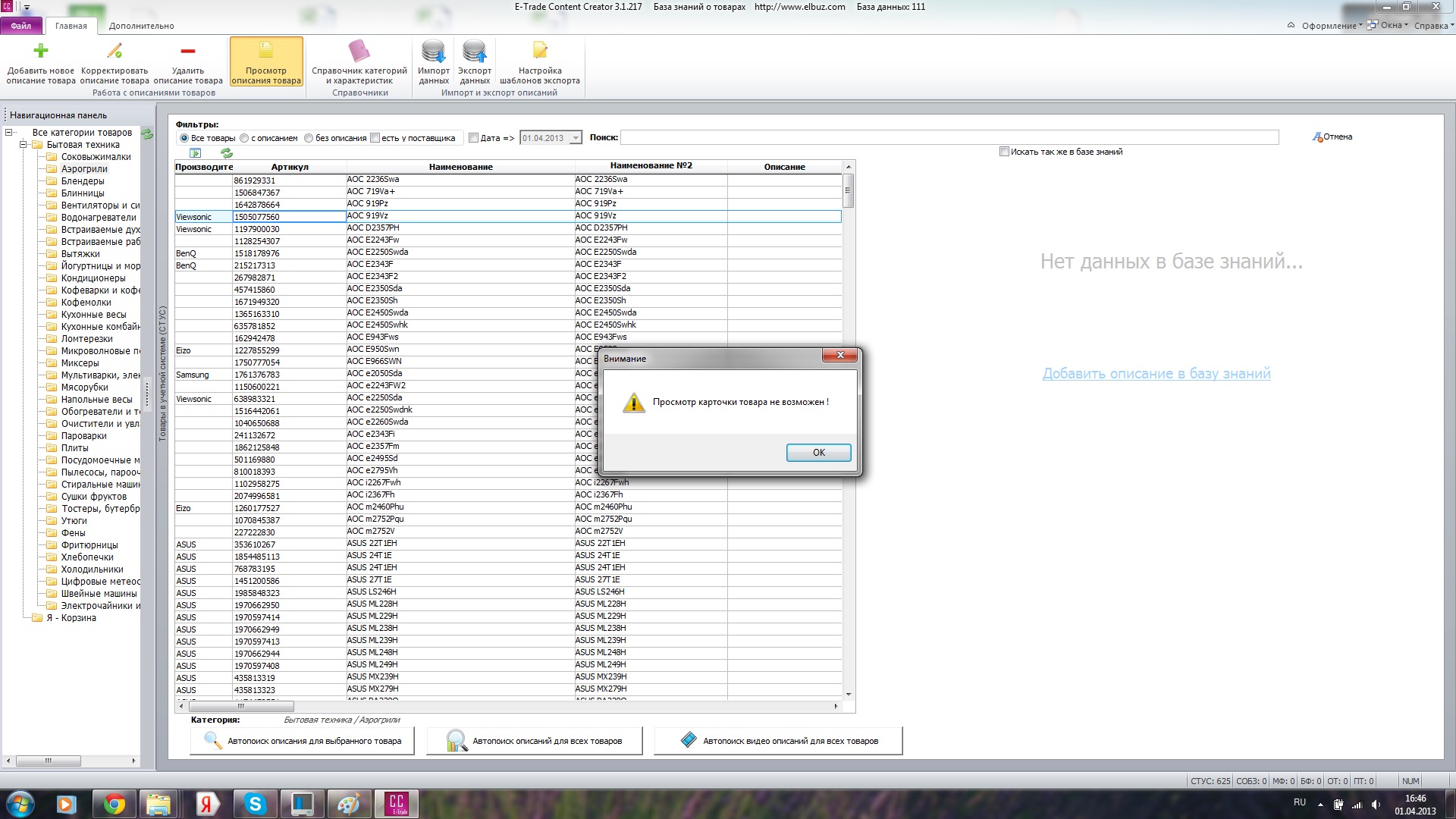Open the Windows Start menu

tap(20, 804)
